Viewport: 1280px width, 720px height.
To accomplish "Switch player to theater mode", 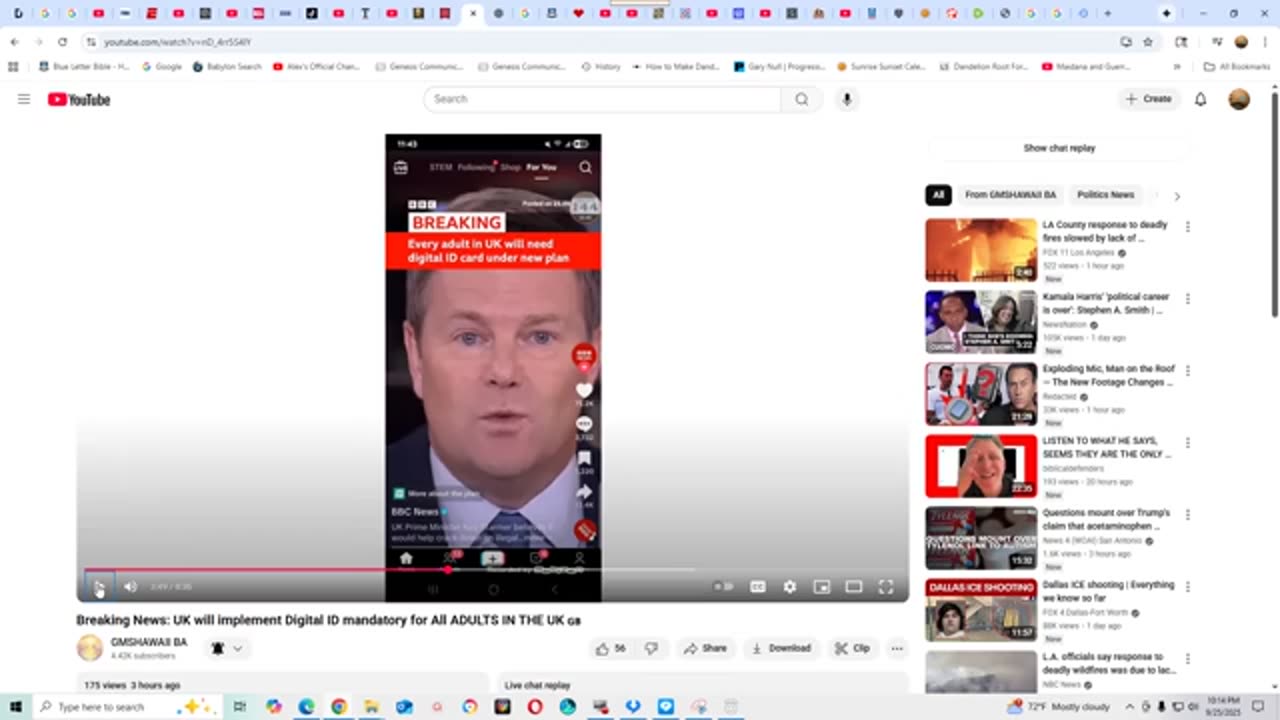I will pos(854,587).
